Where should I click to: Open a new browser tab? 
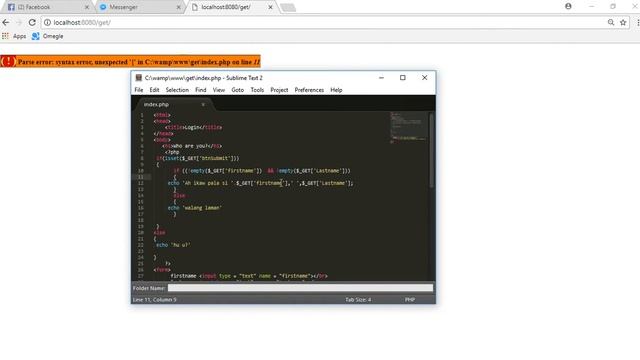click(x=288, y=7)
